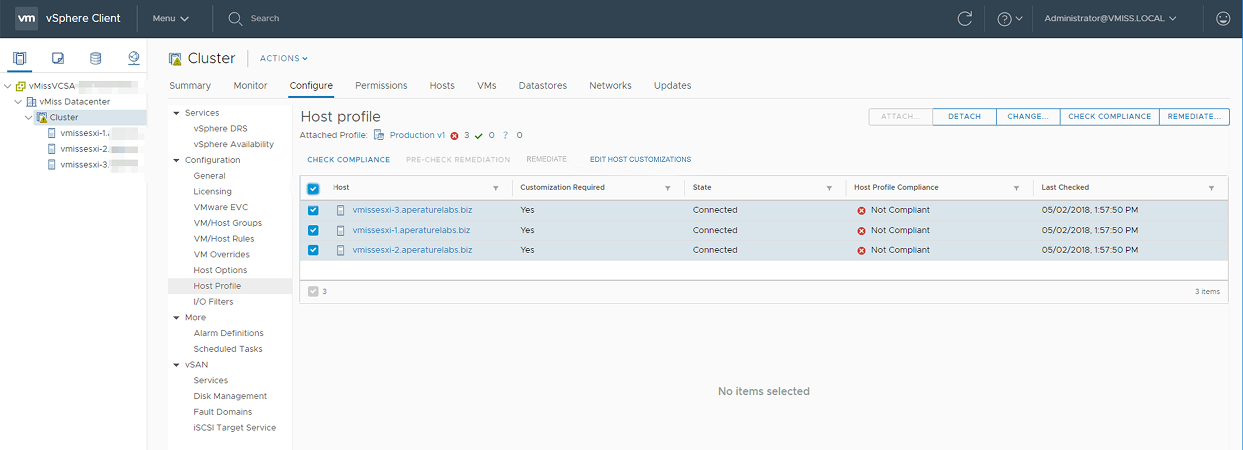This screenshot has width=1243, height=450.
Task: Select Licensing in settings
Action: (212, 192)
